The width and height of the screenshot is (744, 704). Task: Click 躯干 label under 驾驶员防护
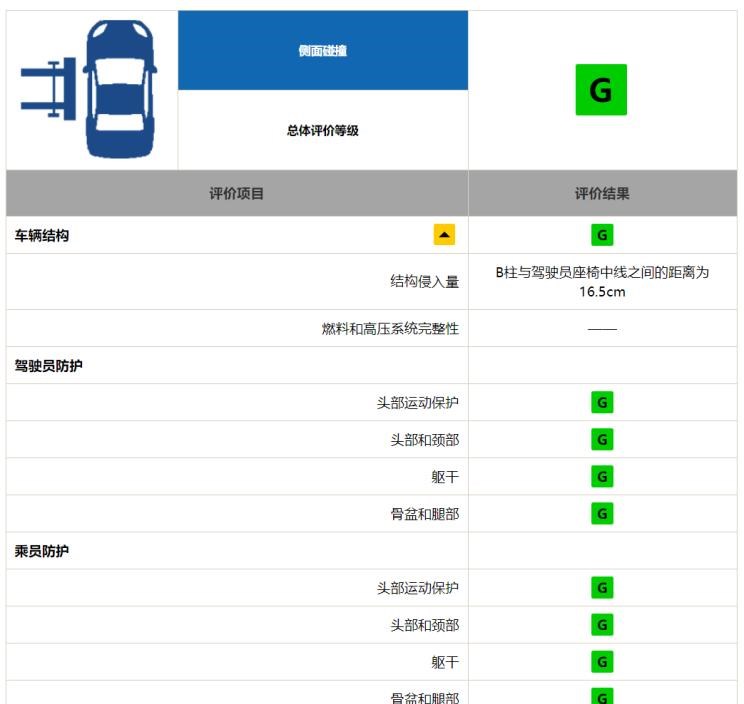tap(445, 477)
